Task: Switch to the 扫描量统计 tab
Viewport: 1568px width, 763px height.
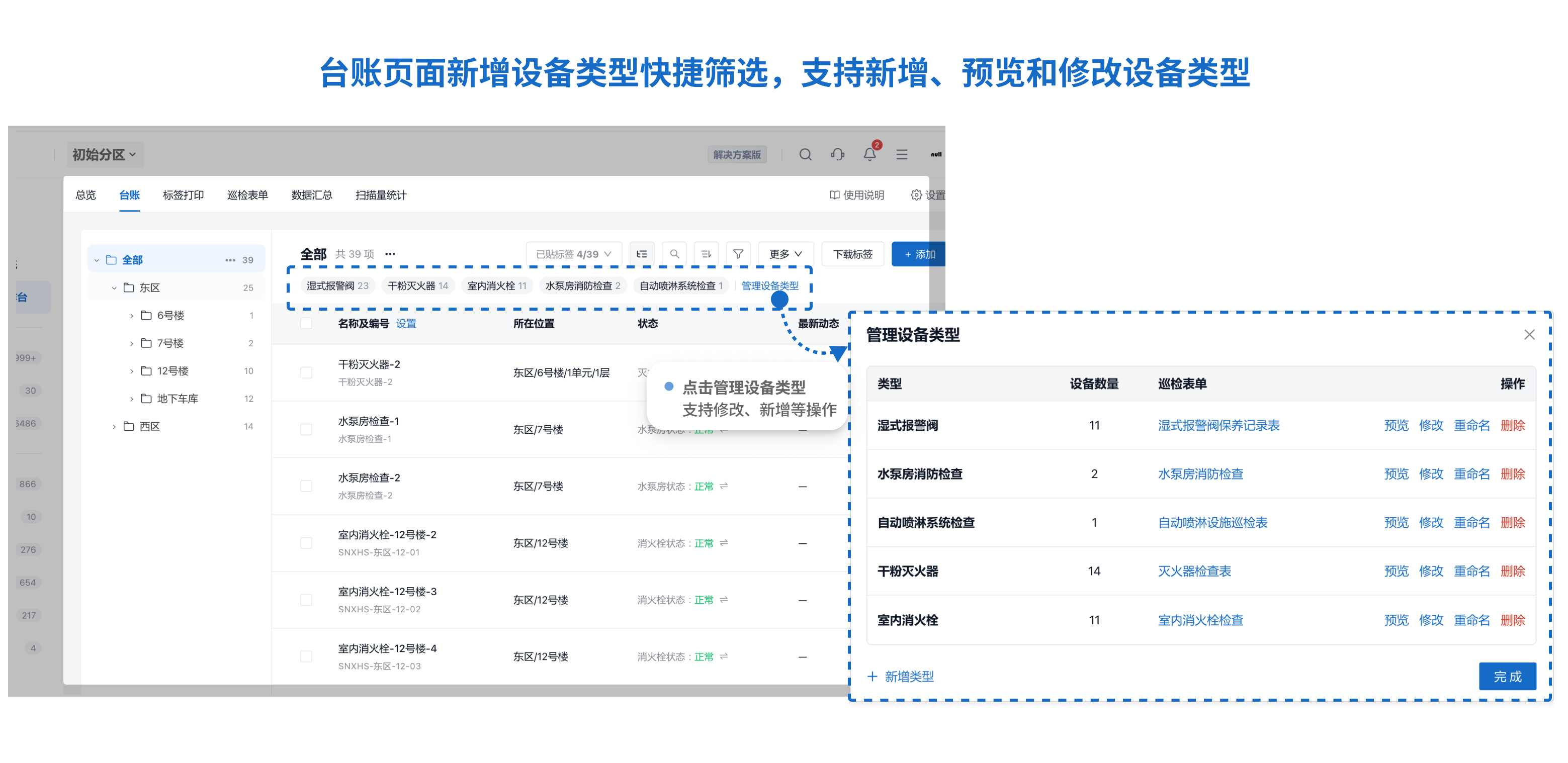Action: pos(381,196)
